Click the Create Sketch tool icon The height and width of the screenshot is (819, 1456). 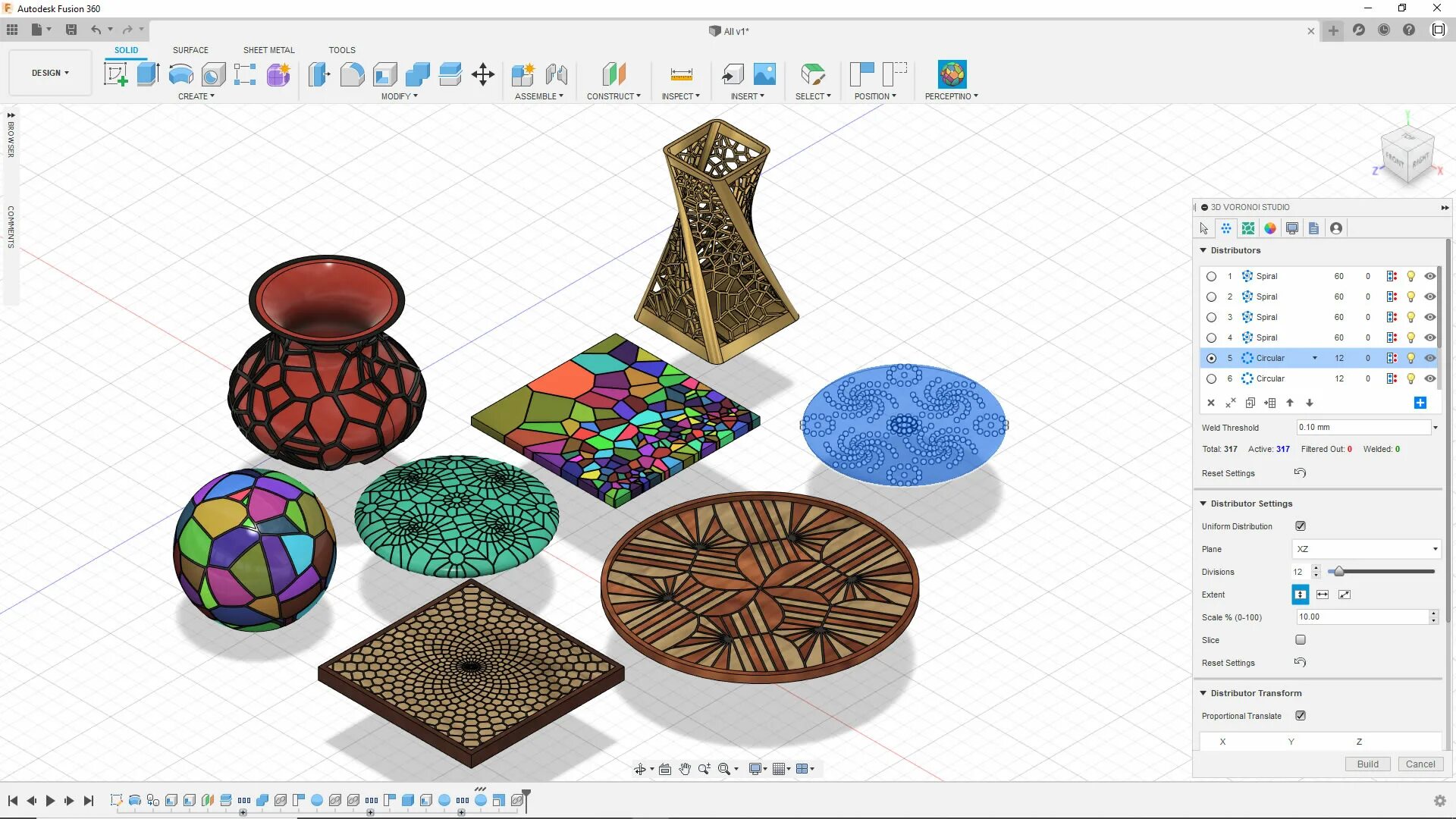coord(115,74)
